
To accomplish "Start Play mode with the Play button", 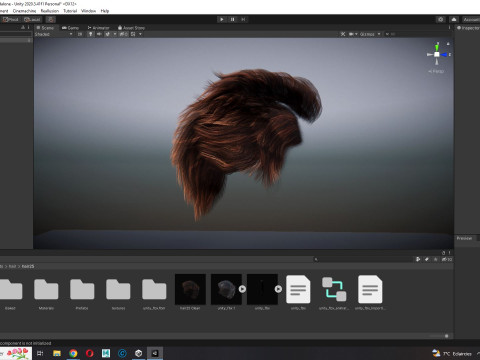I will tap(222, 19).
